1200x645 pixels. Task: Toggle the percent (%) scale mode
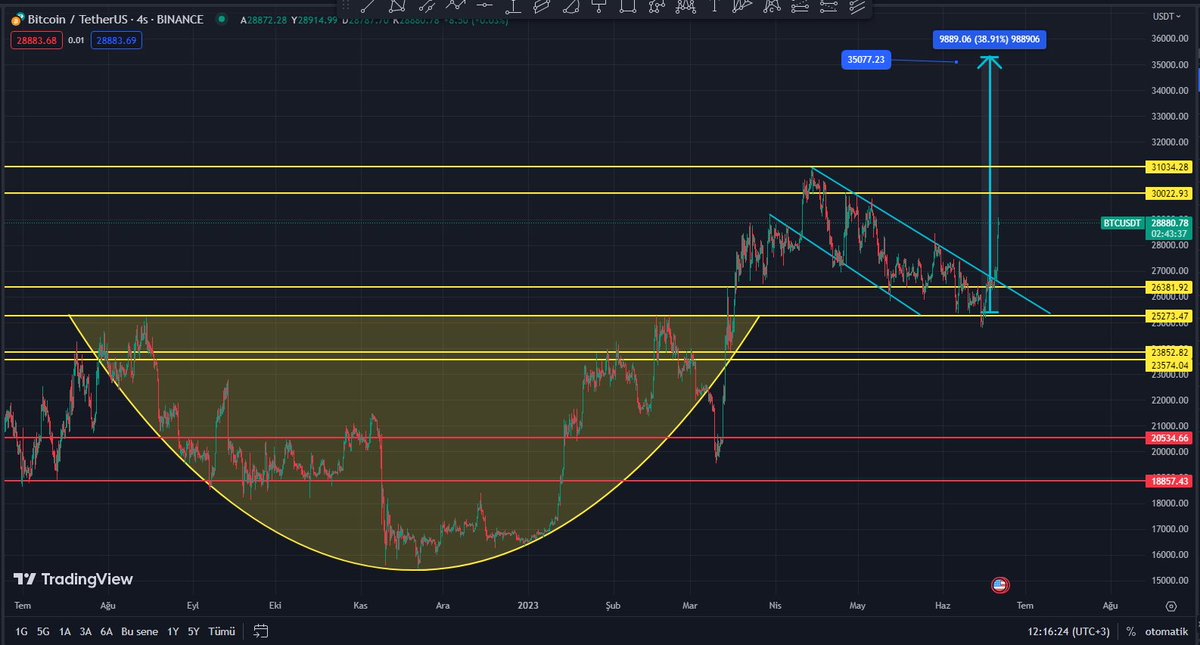click(x=1131, y=632)
